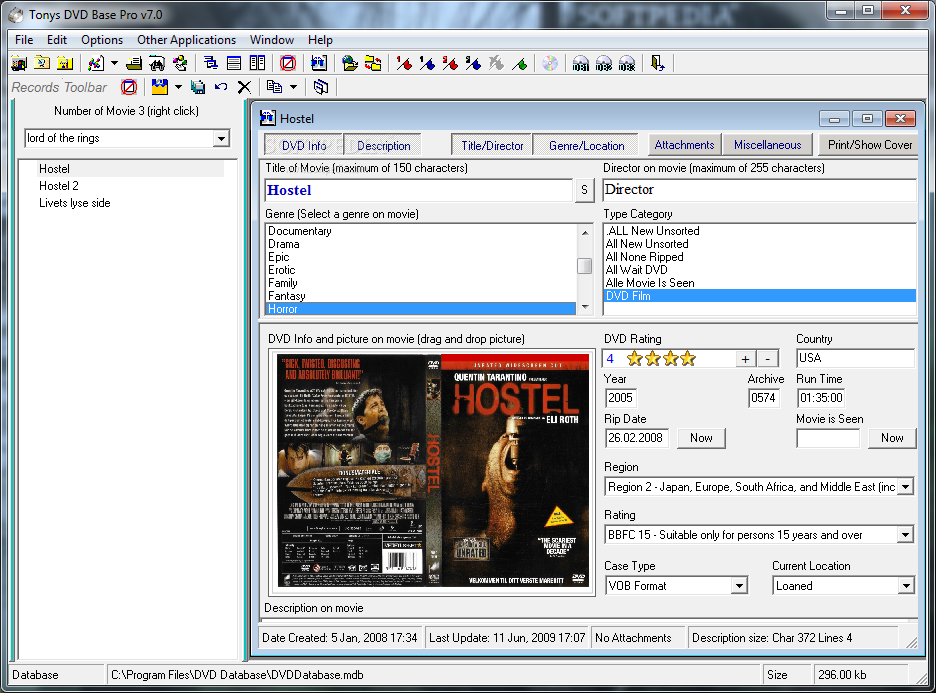This screenshot has width=936, height=693.
Task: Click the cascade windows icon
Action: point(211,63)
